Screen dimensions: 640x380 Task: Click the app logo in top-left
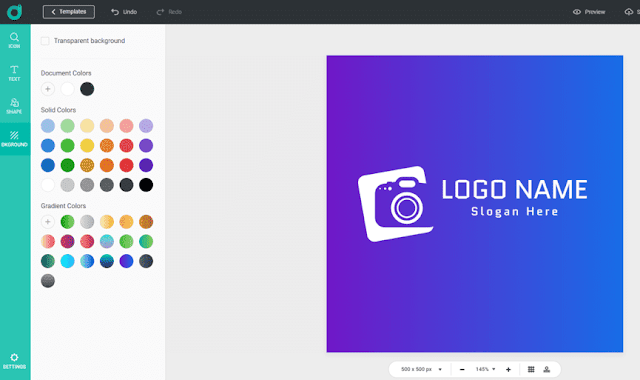tap(14, 12)
